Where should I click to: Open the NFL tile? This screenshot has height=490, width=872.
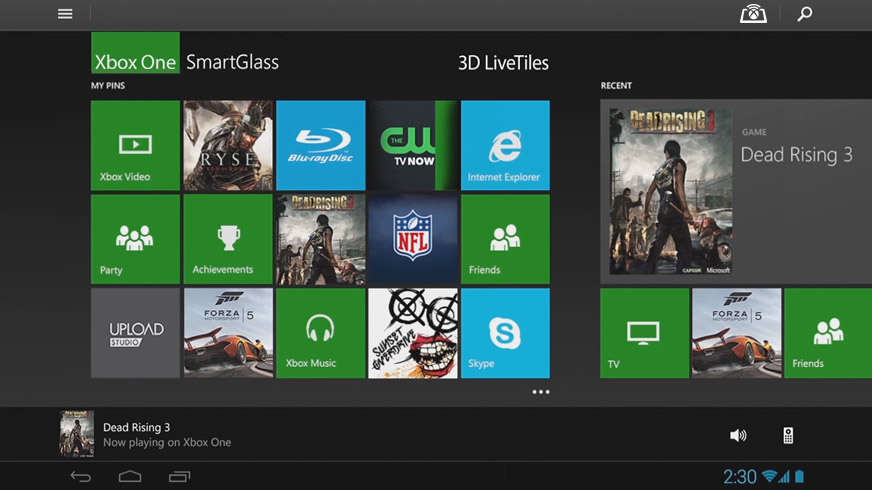[413, 239]
